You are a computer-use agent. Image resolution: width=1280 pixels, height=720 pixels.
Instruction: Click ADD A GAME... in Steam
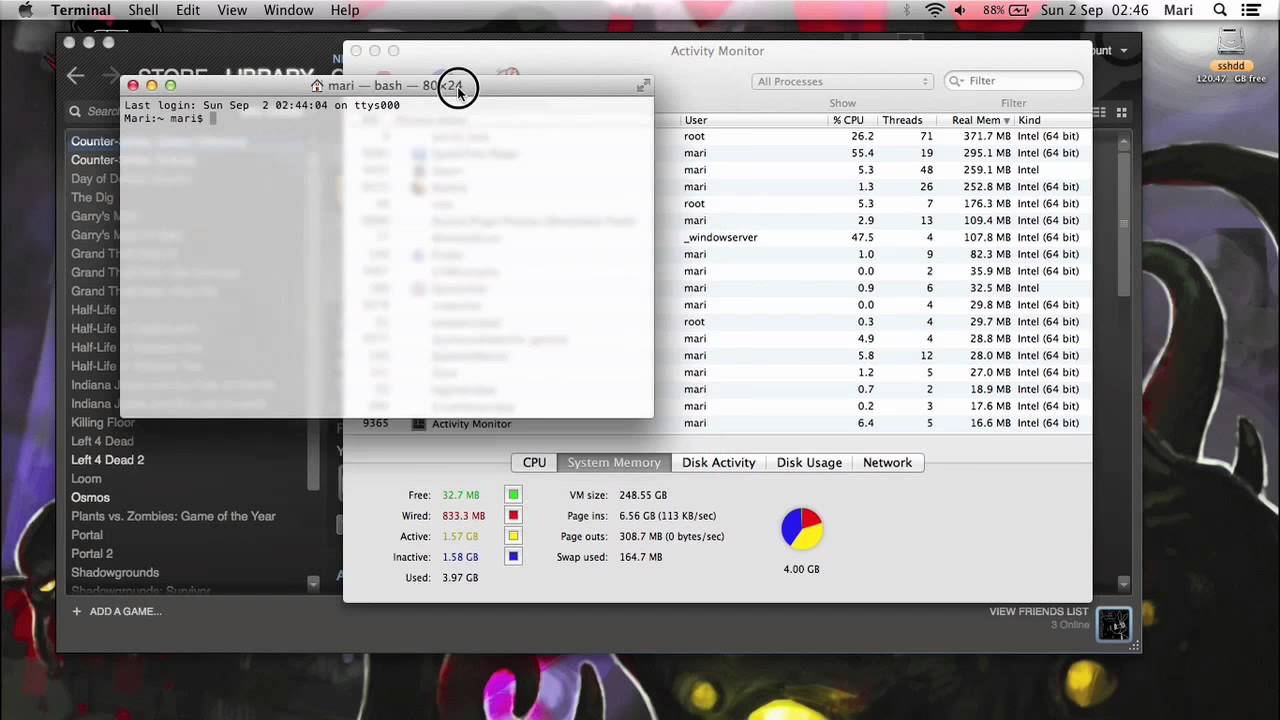pyautogui.click(x=125, y=611)
